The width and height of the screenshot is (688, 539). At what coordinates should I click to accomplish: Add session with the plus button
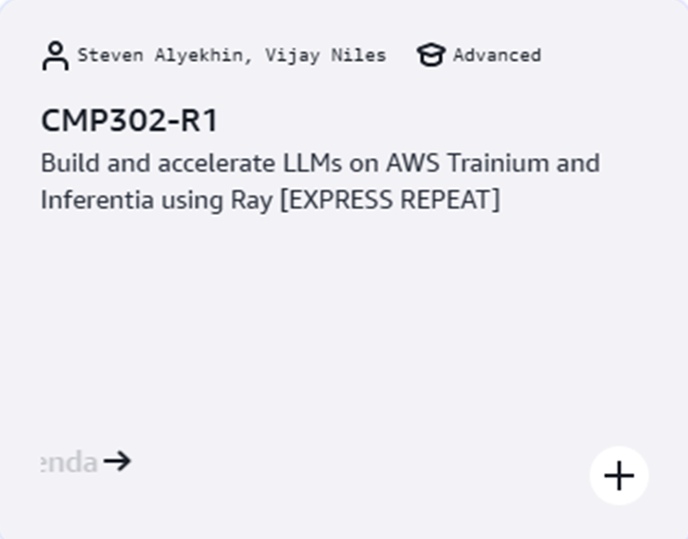pos(619,475)
